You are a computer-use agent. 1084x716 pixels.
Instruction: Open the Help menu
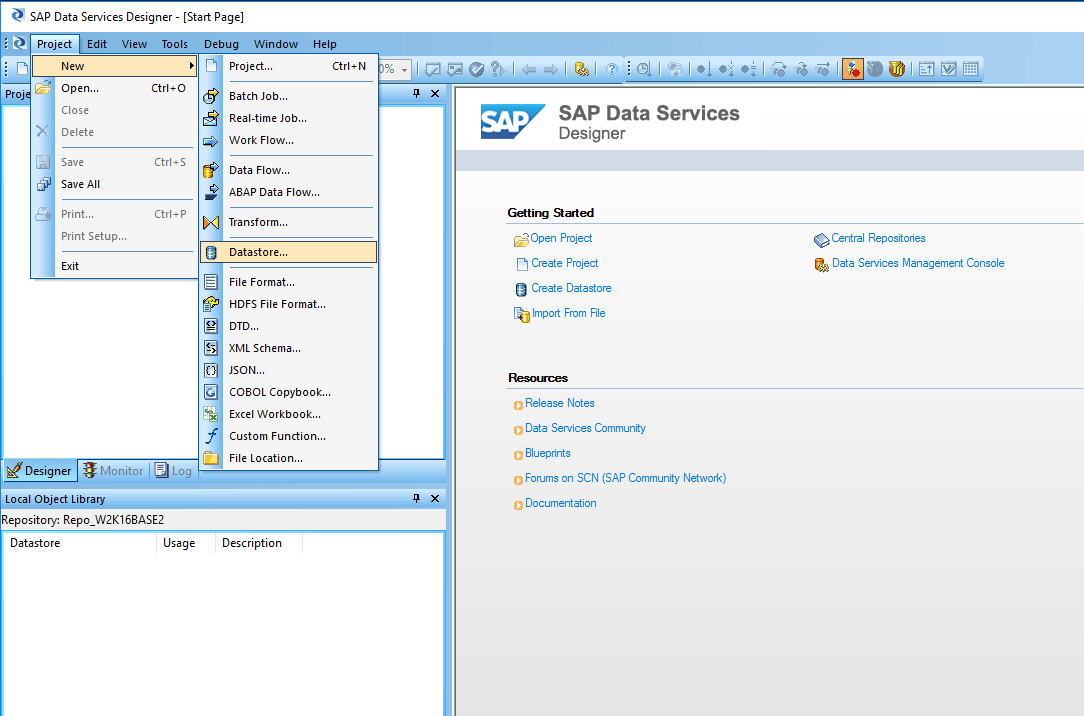pyautogui.click(x=324, y=44)
